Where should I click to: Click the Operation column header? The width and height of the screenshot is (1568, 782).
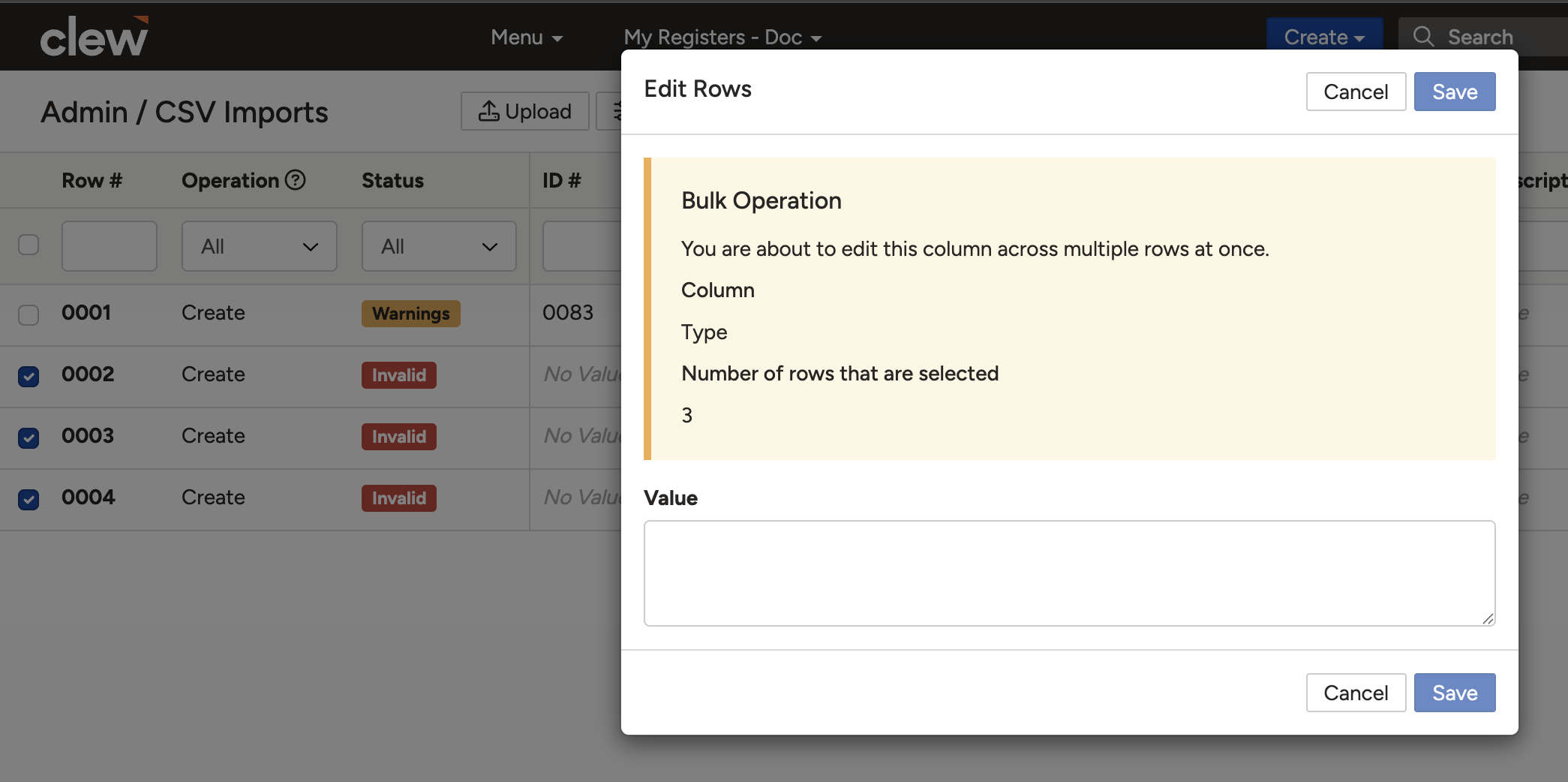click(230, 181)
